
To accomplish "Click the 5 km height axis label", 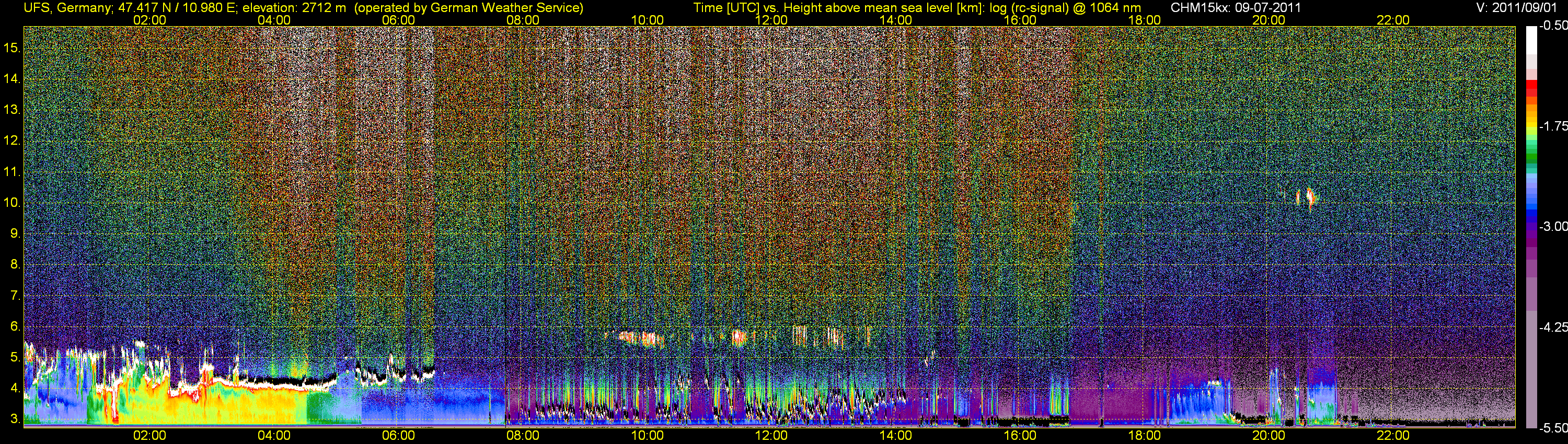I will [15, 358].
